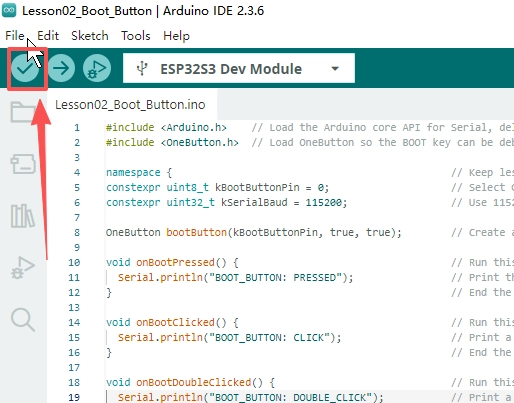Viewport: 514px width, 403px height.
Task: Open the Library Manager books icon
Action: tap(23, 216)
